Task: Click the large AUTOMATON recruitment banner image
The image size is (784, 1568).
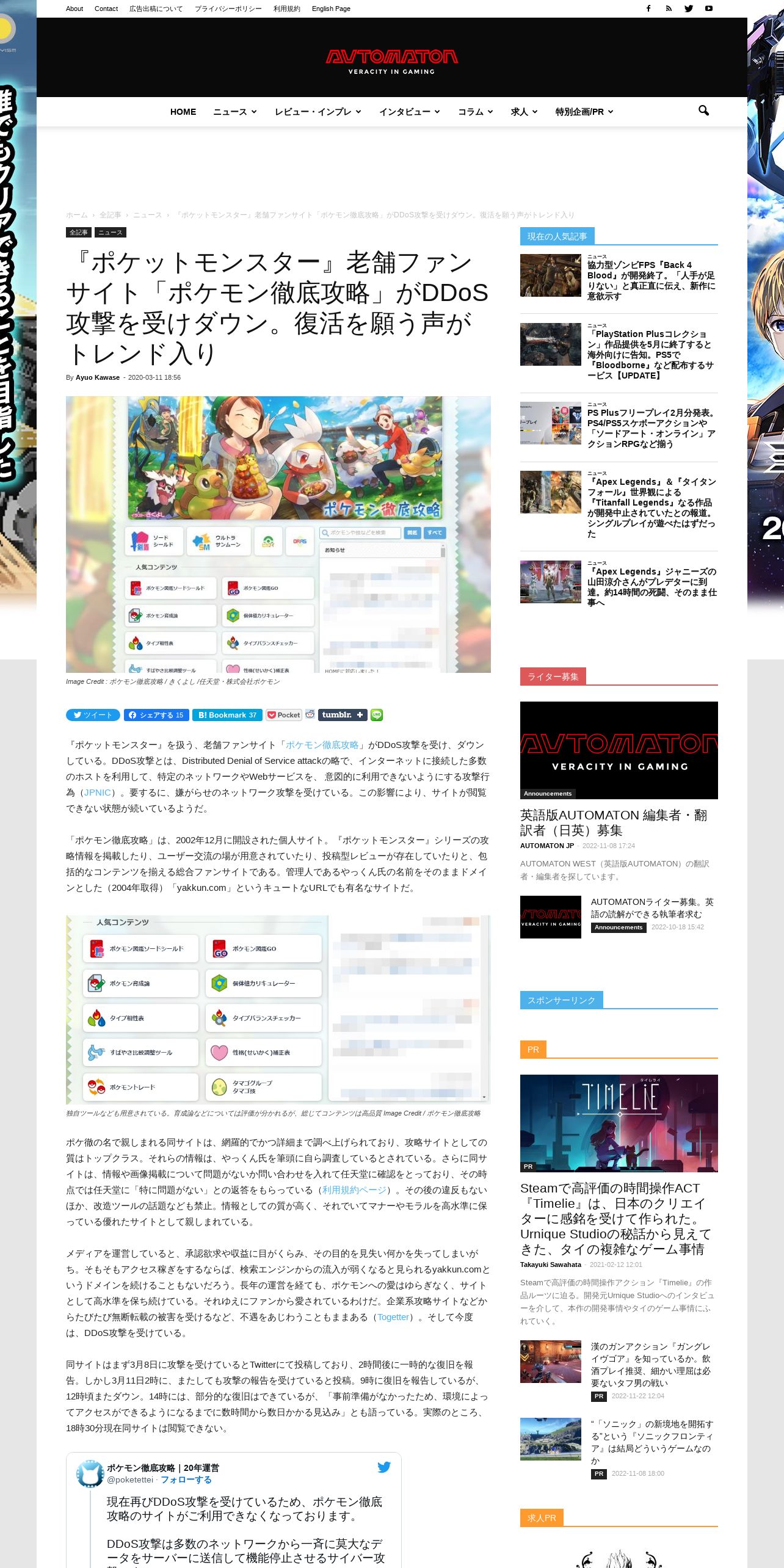Action: [x=619, y=750]
